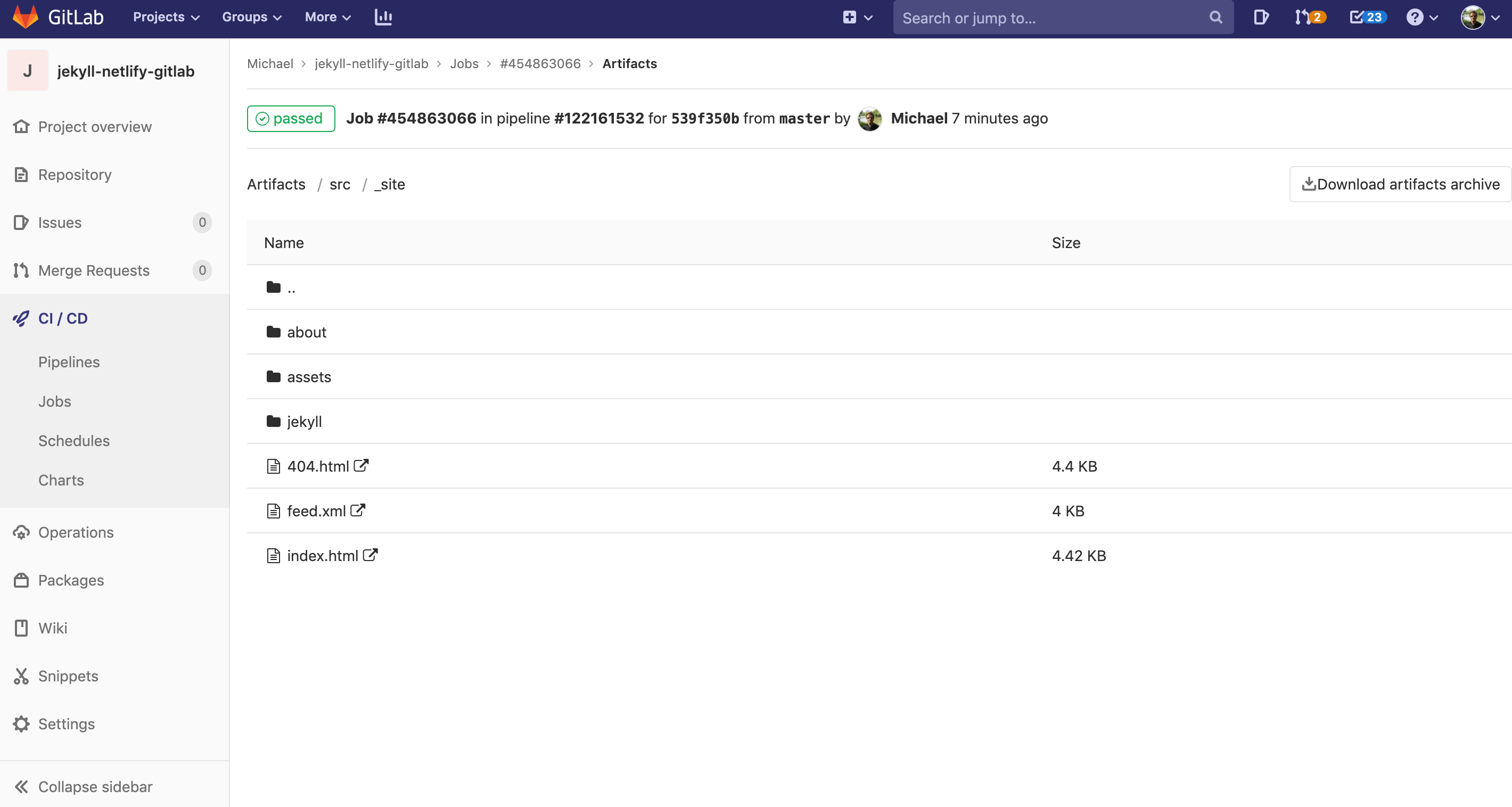Expand the More dropdown in navigation bar

point(327,17)
